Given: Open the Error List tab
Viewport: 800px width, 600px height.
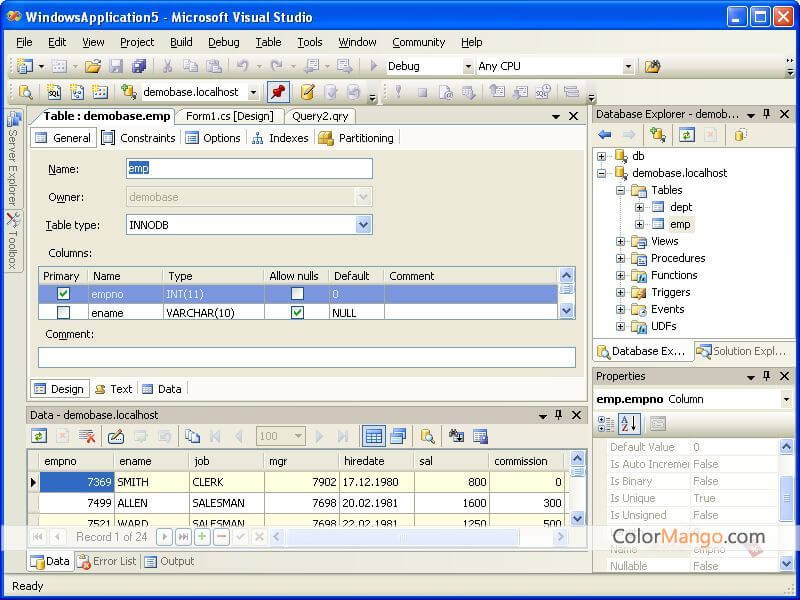Looking at the screenshot, I should (x=107, y=561).
